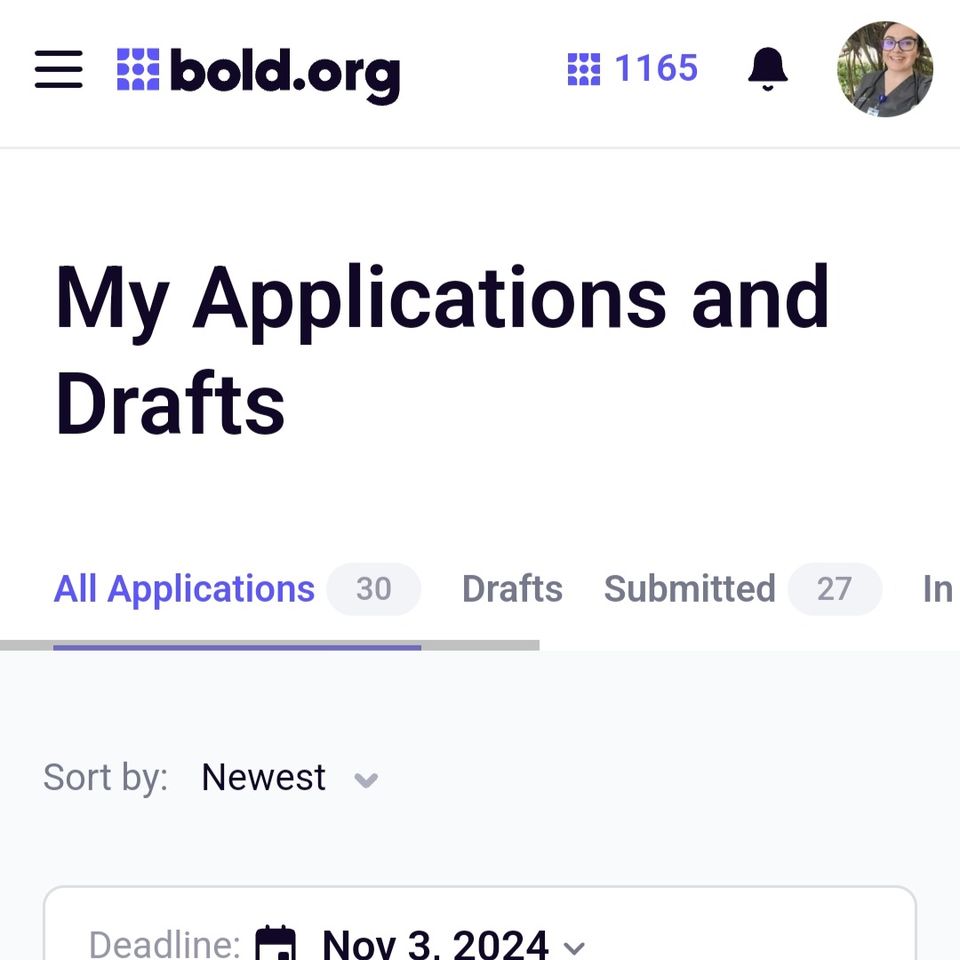Click the deadline calendar icon
Viewport: 960px width, 960px height.
(275, 943)
